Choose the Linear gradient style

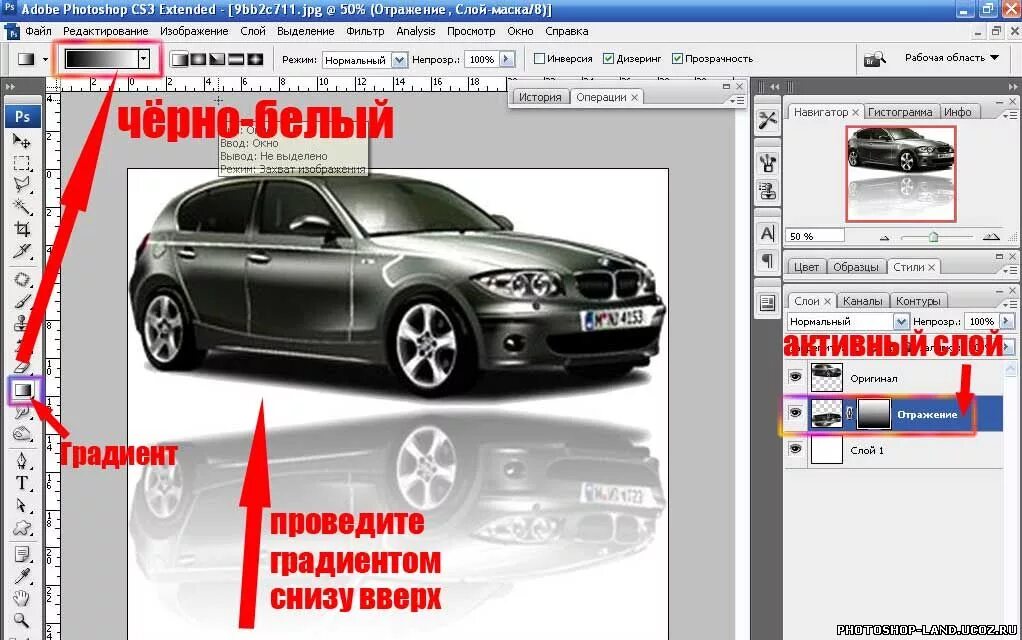coord(179,59)
